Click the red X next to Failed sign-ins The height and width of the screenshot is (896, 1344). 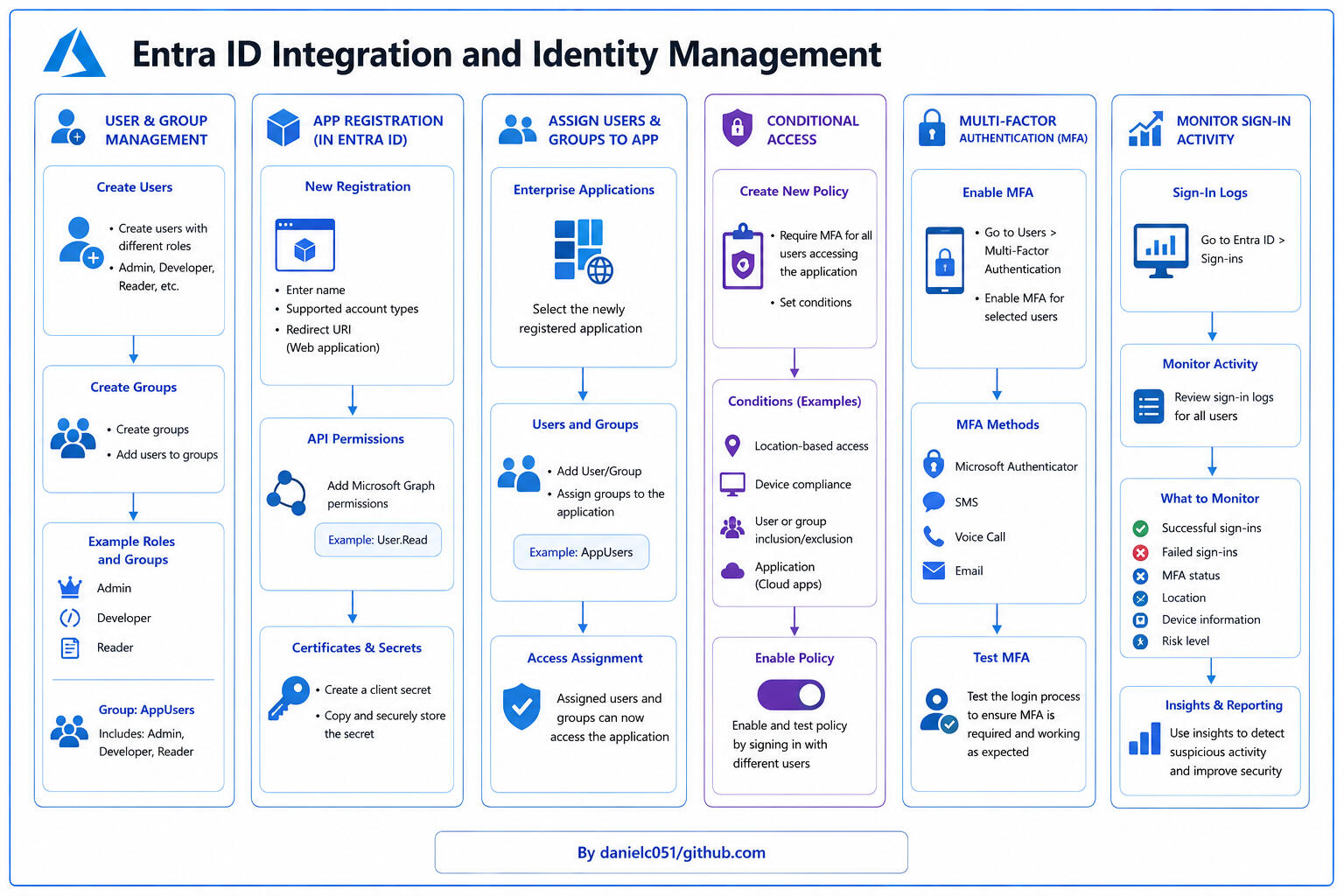click(1140, 552)
